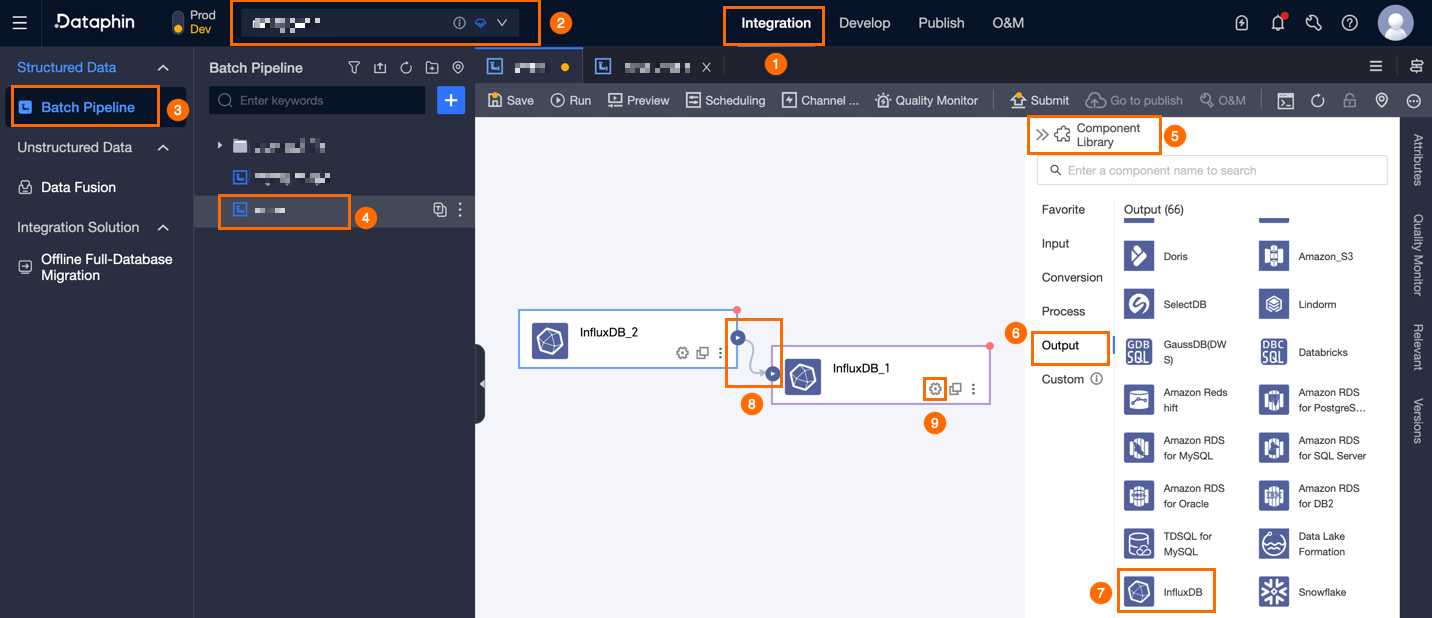Open the hamburger main menu

tap(20, 22)
